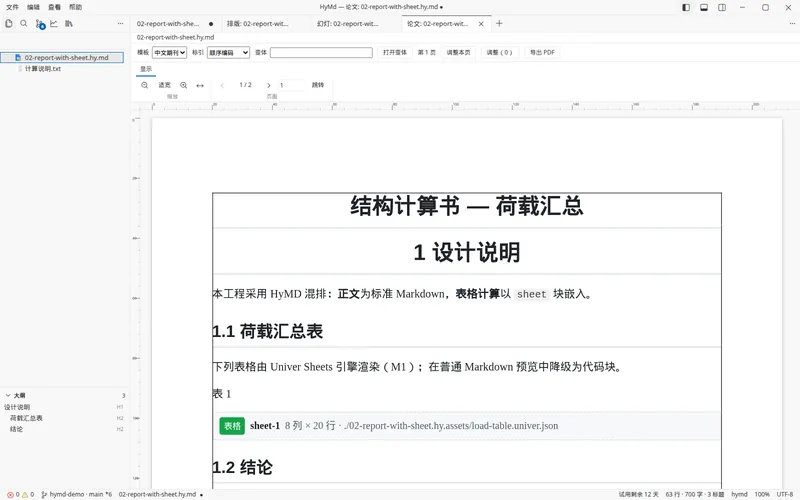Click the 1.2 结论 heading in the page
The image size is (800, 500).
point(242,467)
